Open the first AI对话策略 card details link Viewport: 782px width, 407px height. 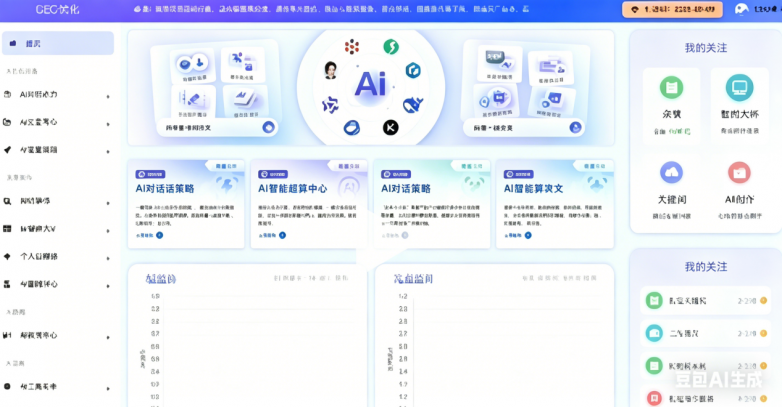pos(150,236)
